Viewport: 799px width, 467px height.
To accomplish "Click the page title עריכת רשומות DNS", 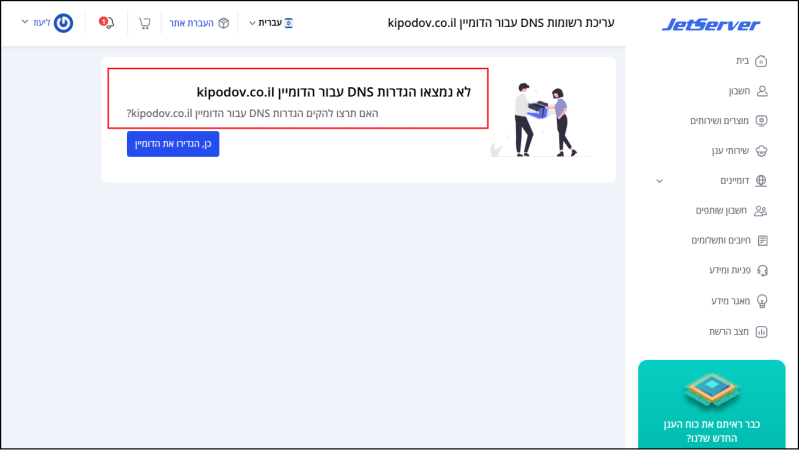I will (501, 23).
